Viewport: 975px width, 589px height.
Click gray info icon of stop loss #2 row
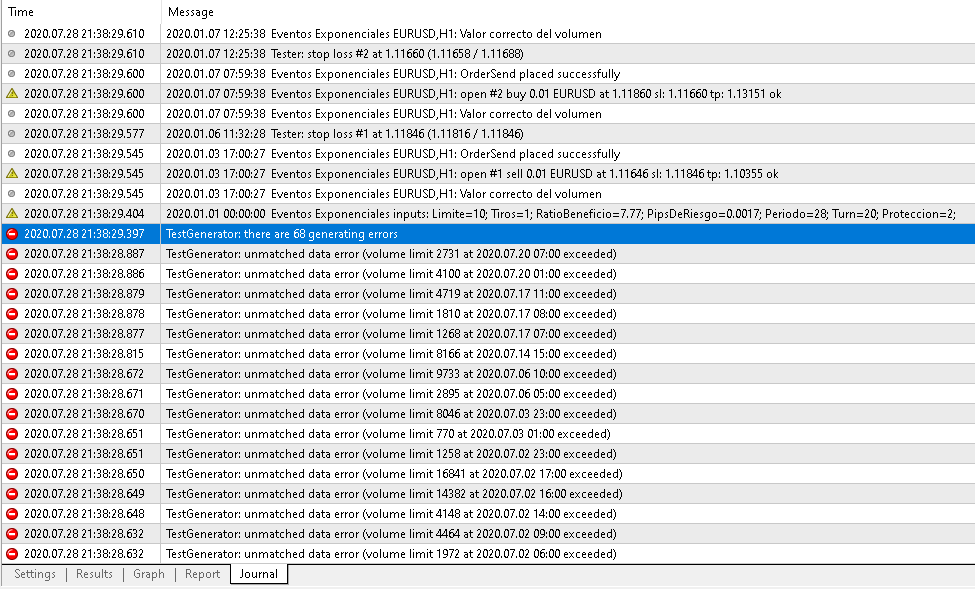click(12, 53)
